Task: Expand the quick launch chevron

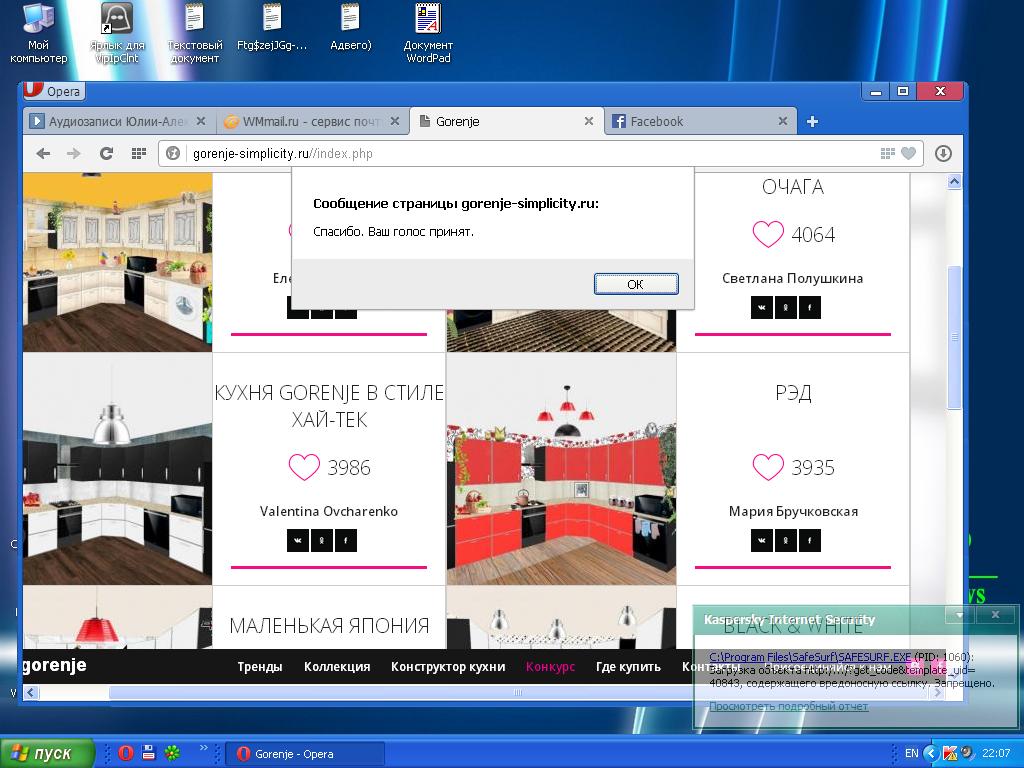Action: [x=203, y=748]
